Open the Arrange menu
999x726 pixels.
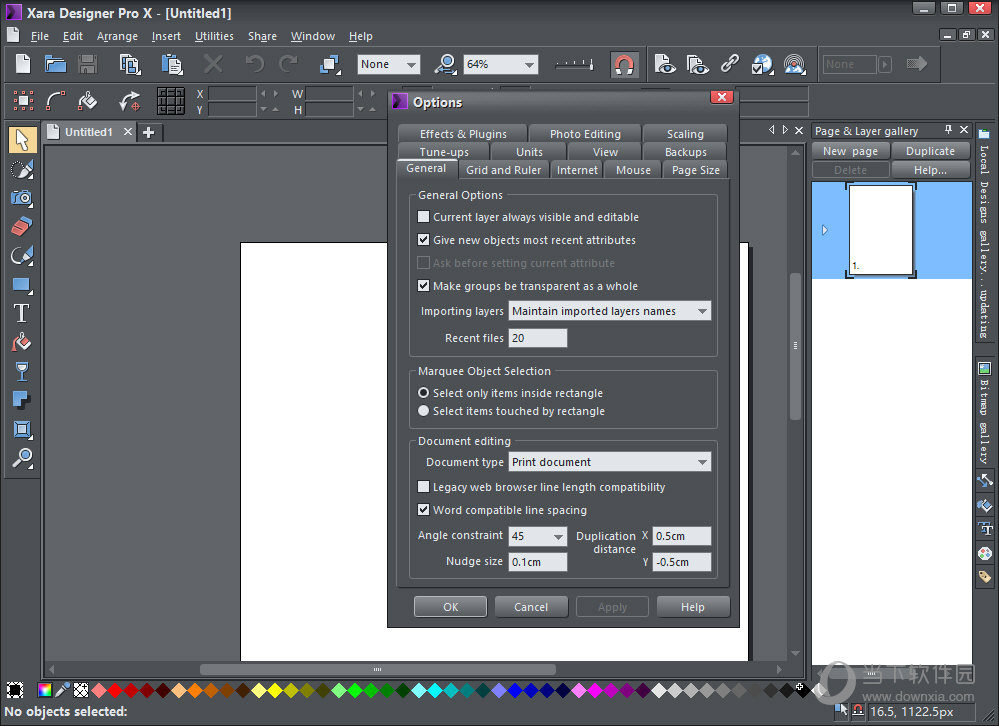pyautogui.click(x=117, y=36)
